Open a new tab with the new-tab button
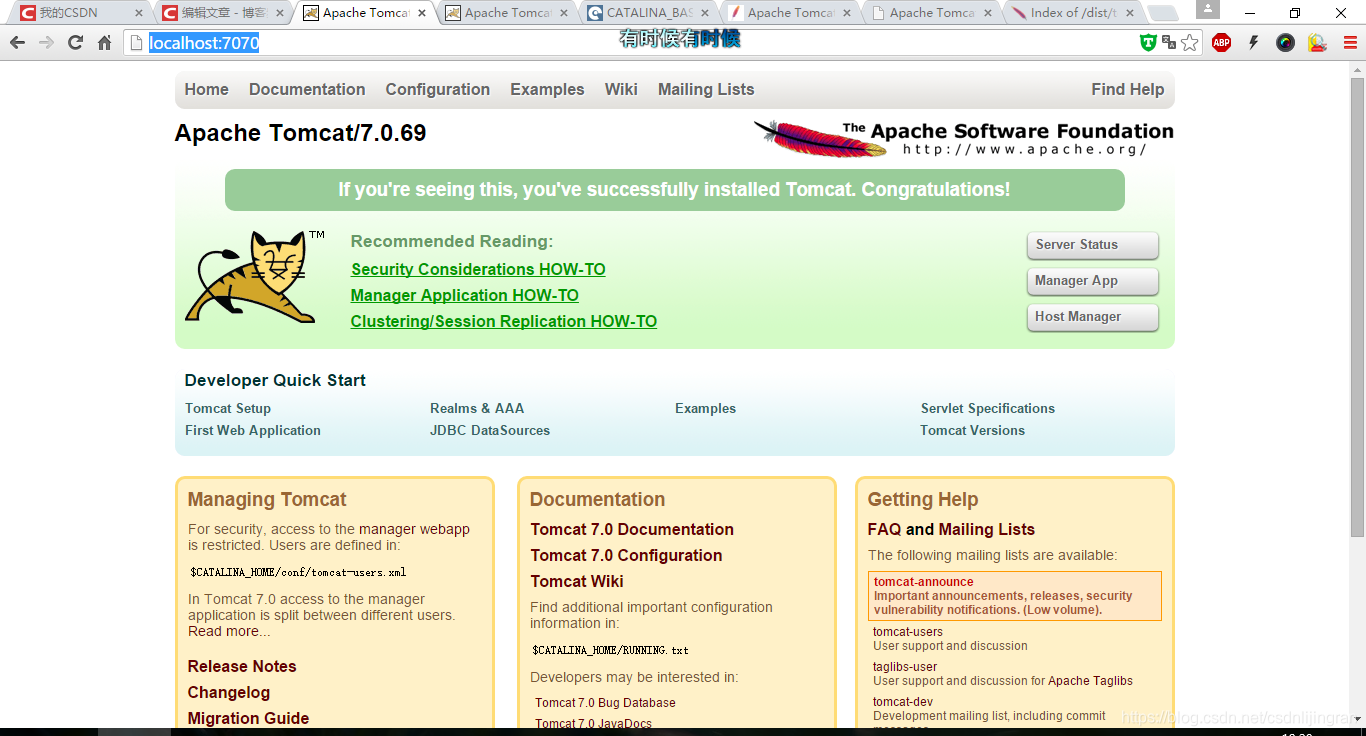The width and height of the screenshot is (1366, 736). coord(1162,13)
